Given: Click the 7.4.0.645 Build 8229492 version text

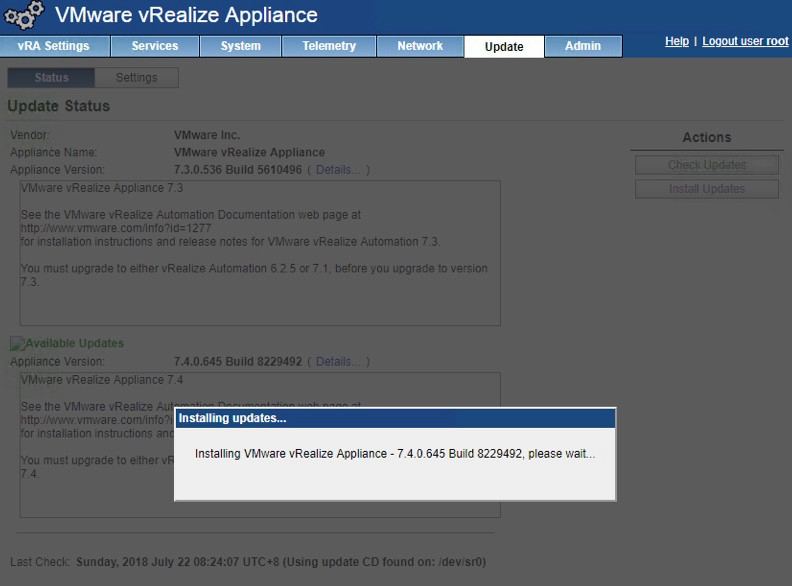Looking at the screenshot, I should (238, 362).
